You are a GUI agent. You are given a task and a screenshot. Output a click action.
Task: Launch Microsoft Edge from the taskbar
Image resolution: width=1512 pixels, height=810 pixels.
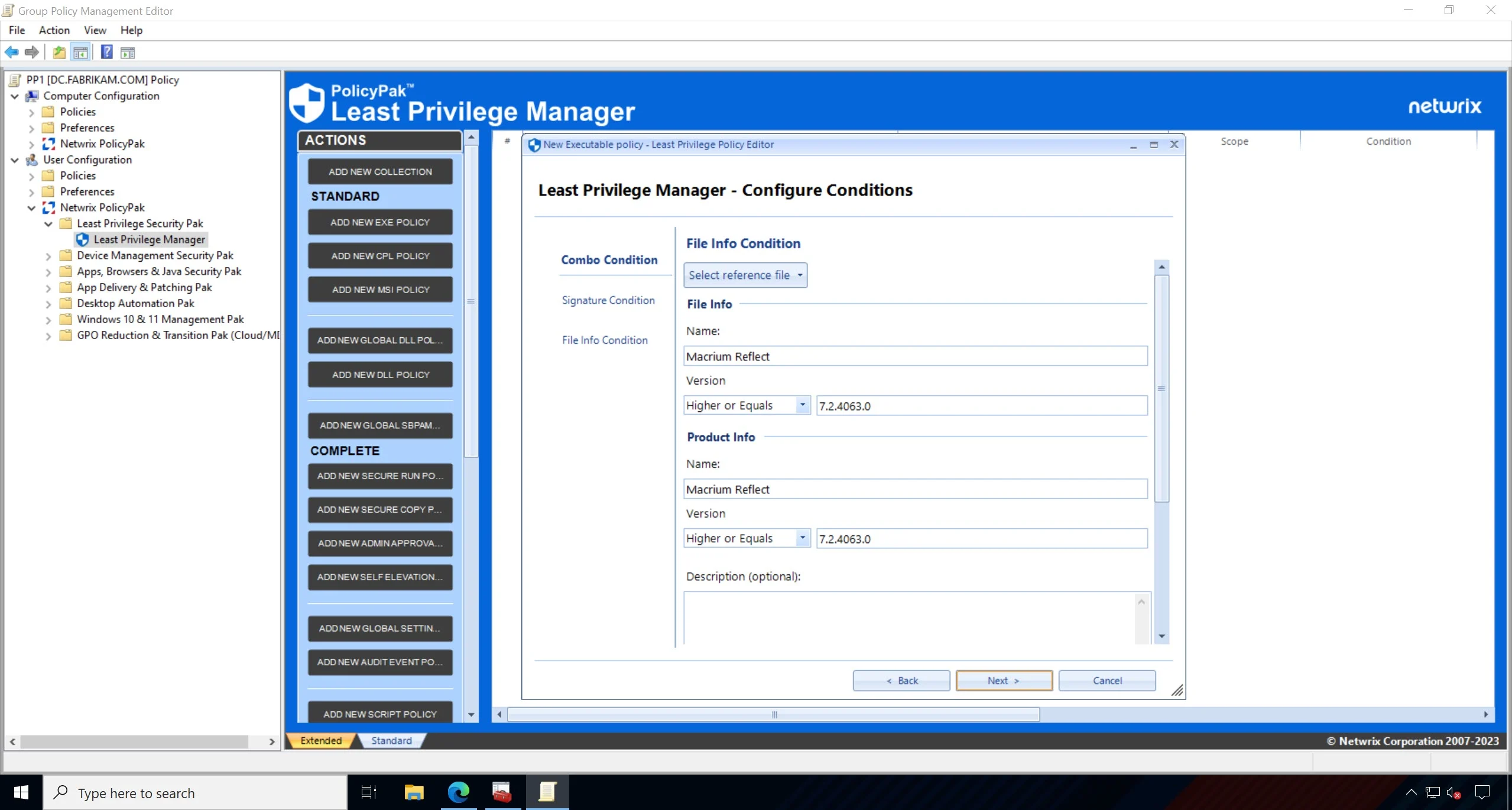coord(458,792)
